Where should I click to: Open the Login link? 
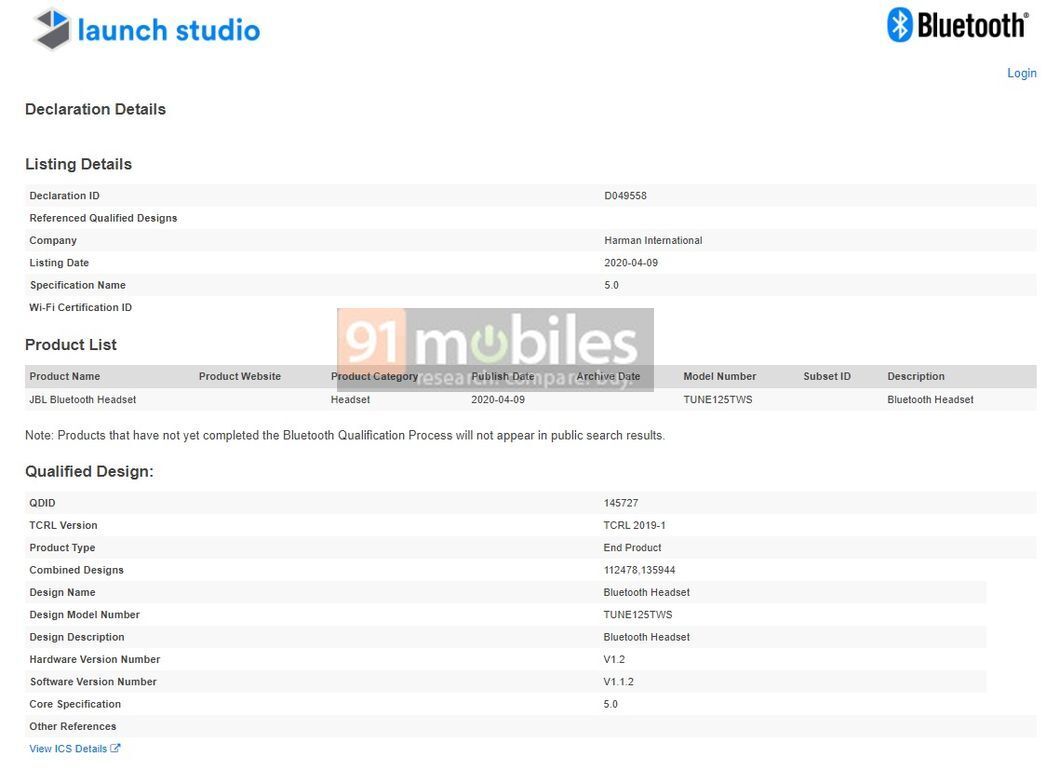tap(1021, 73)
